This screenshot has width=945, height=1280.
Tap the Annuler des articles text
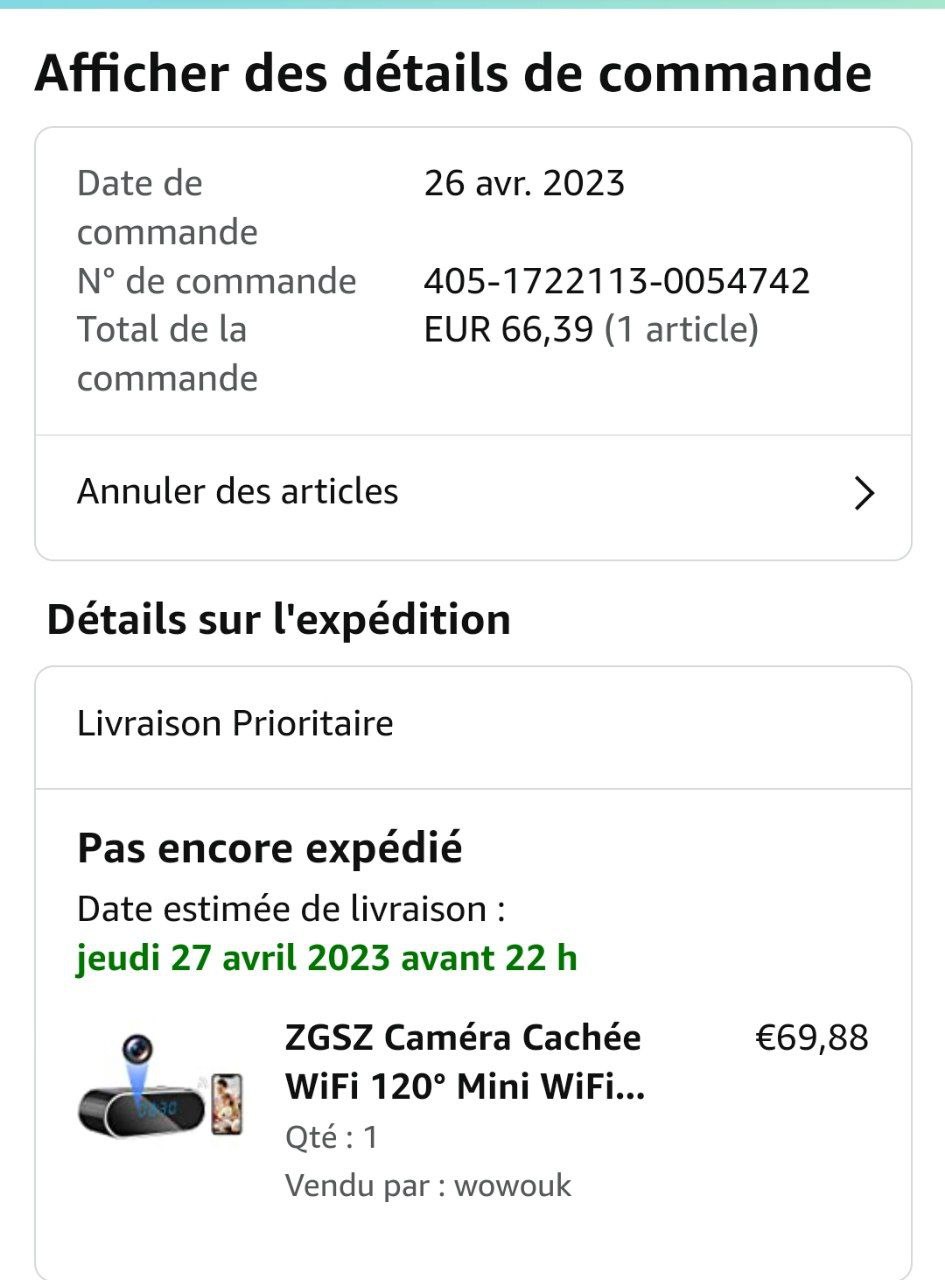[238, 492]
